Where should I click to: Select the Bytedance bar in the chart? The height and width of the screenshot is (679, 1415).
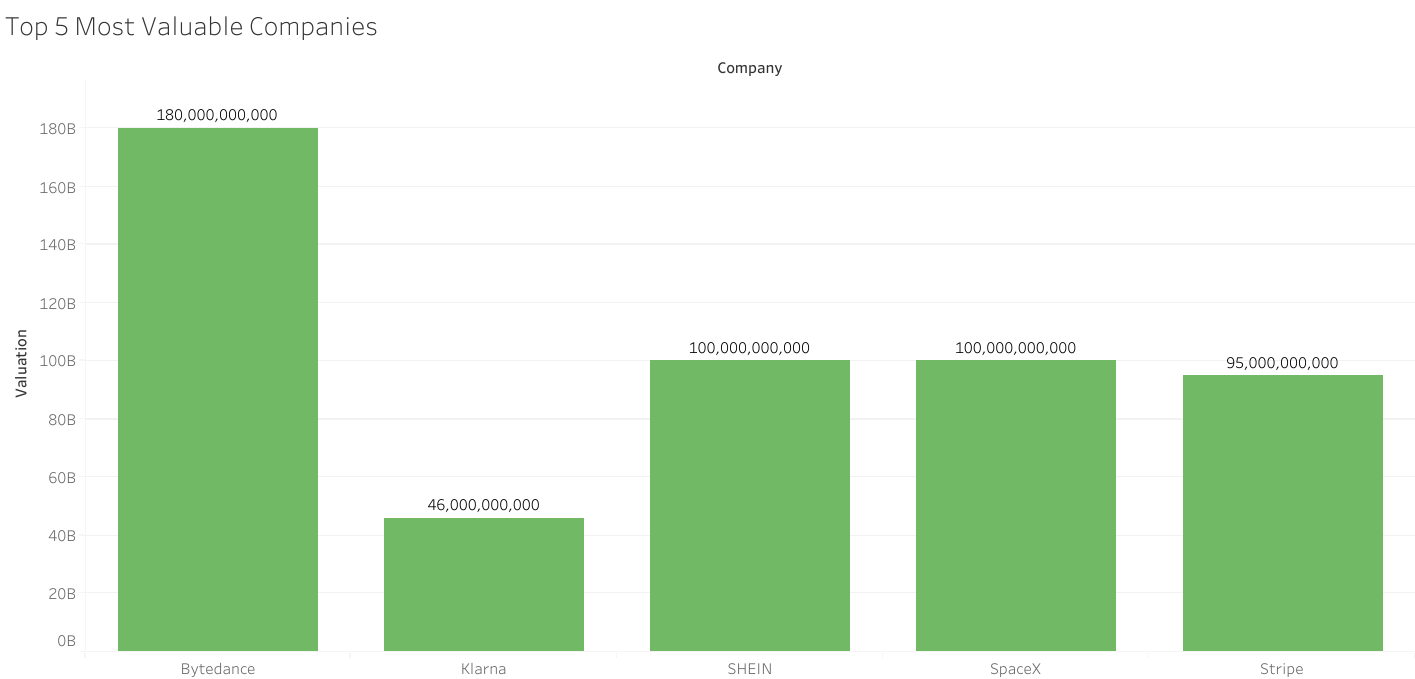[x=218, y=389]
